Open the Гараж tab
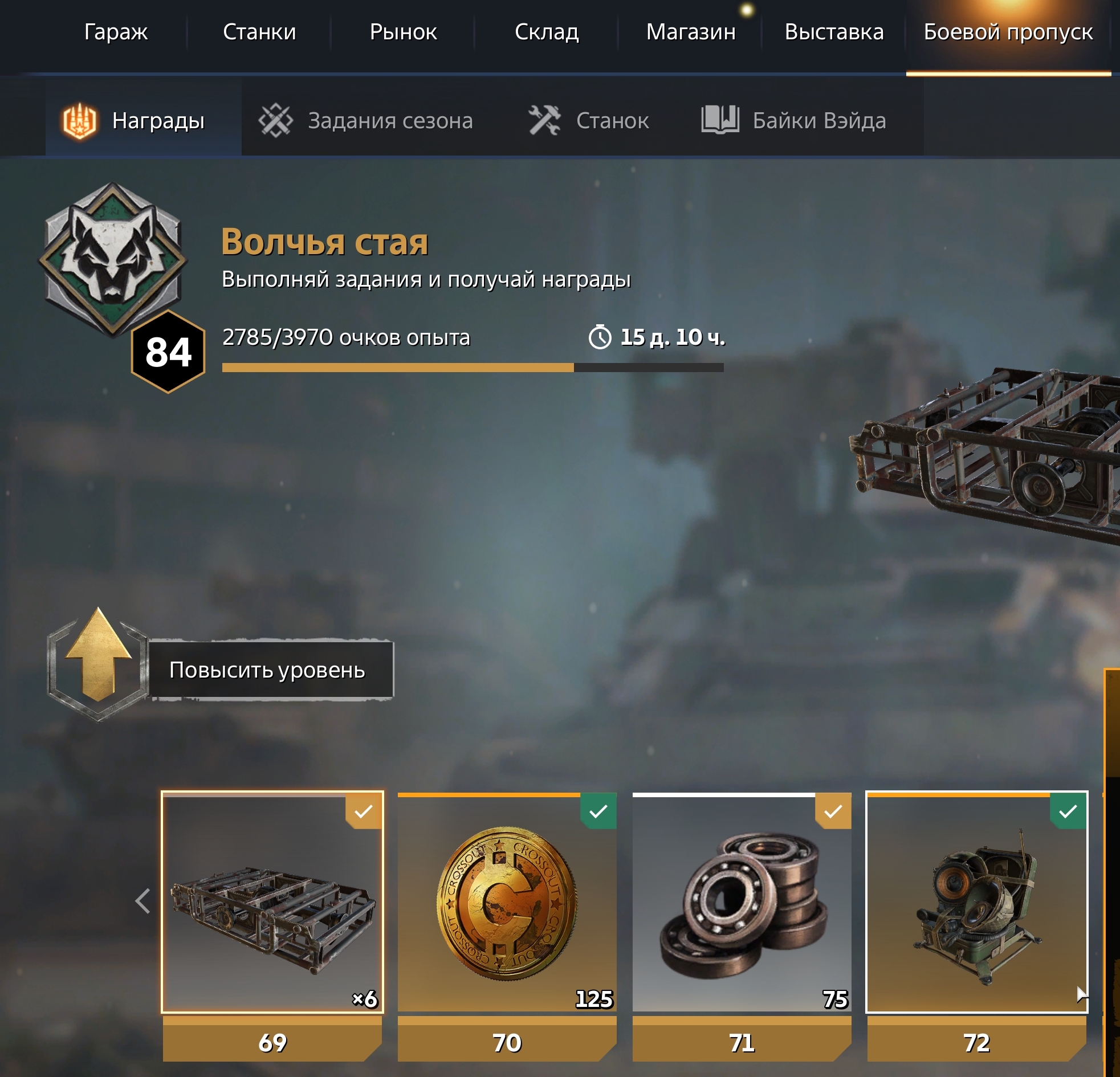 click(x=116, y=32)
